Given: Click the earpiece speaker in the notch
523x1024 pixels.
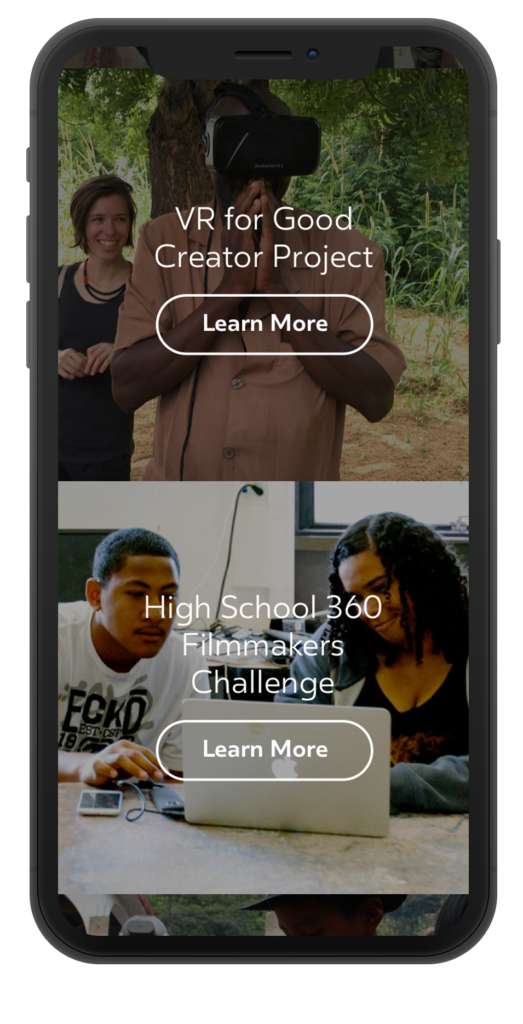Looking at the screenshot, I should (x=263, y=56).
